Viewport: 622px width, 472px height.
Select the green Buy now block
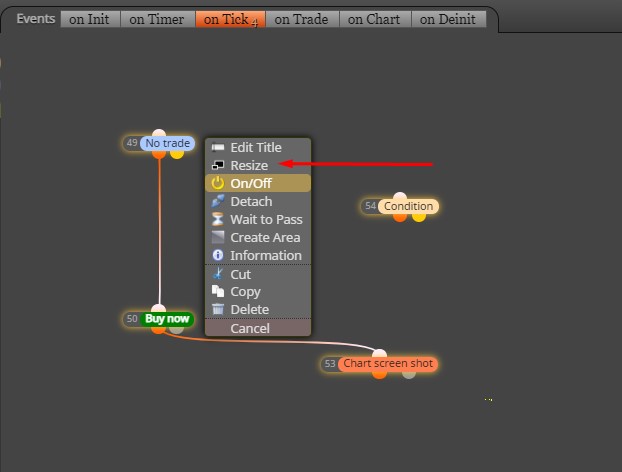click(167, 319)
